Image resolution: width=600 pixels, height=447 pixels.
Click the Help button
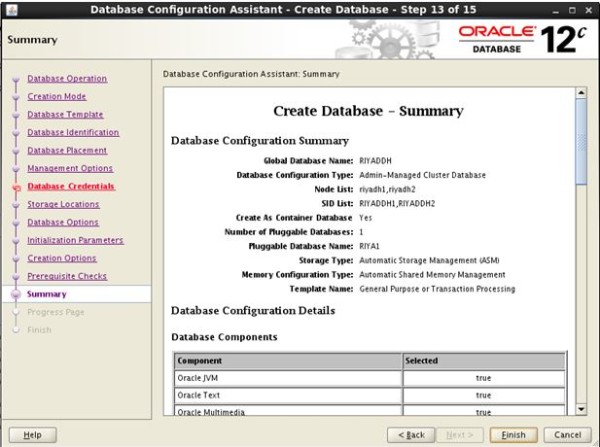click(x=33, y=435)
